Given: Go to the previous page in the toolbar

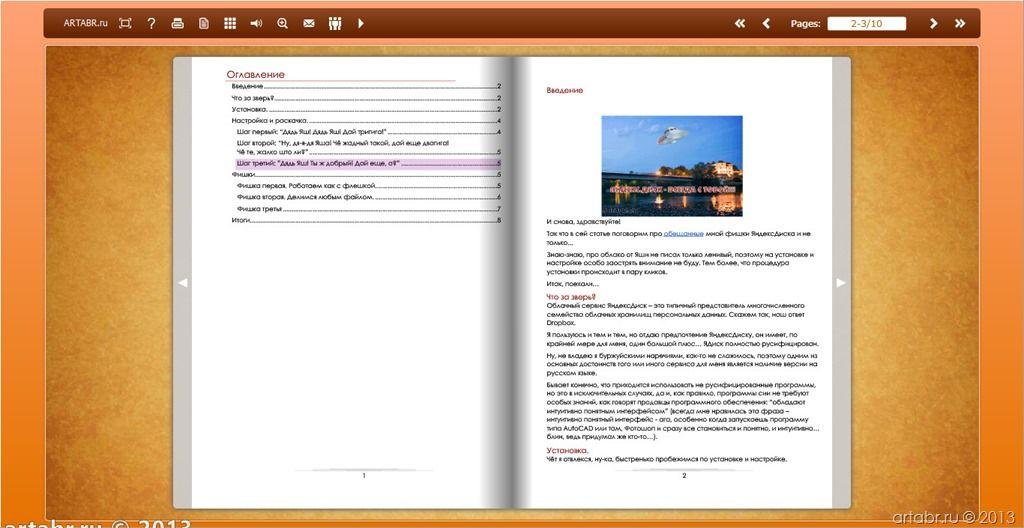Looking at the screenshot, I should coord(767,23).
